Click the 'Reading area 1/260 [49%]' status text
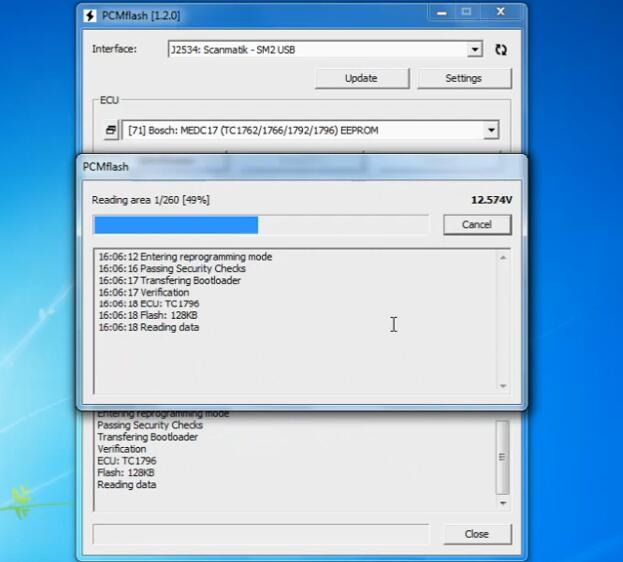Image resolution: width=623 pixels, height=562 pixels. tap(151, 200)
